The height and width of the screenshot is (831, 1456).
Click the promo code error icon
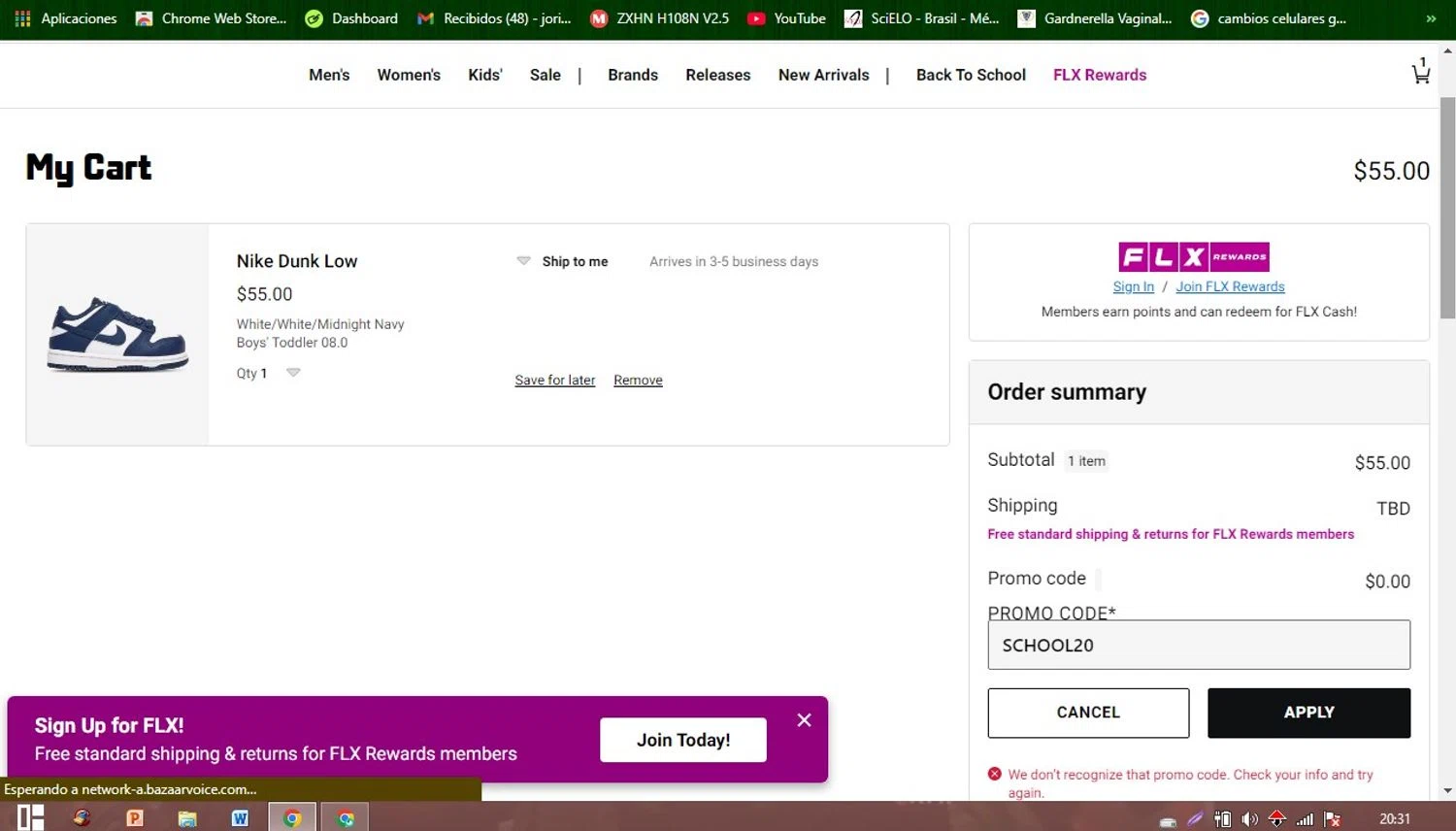coord(995,774)
